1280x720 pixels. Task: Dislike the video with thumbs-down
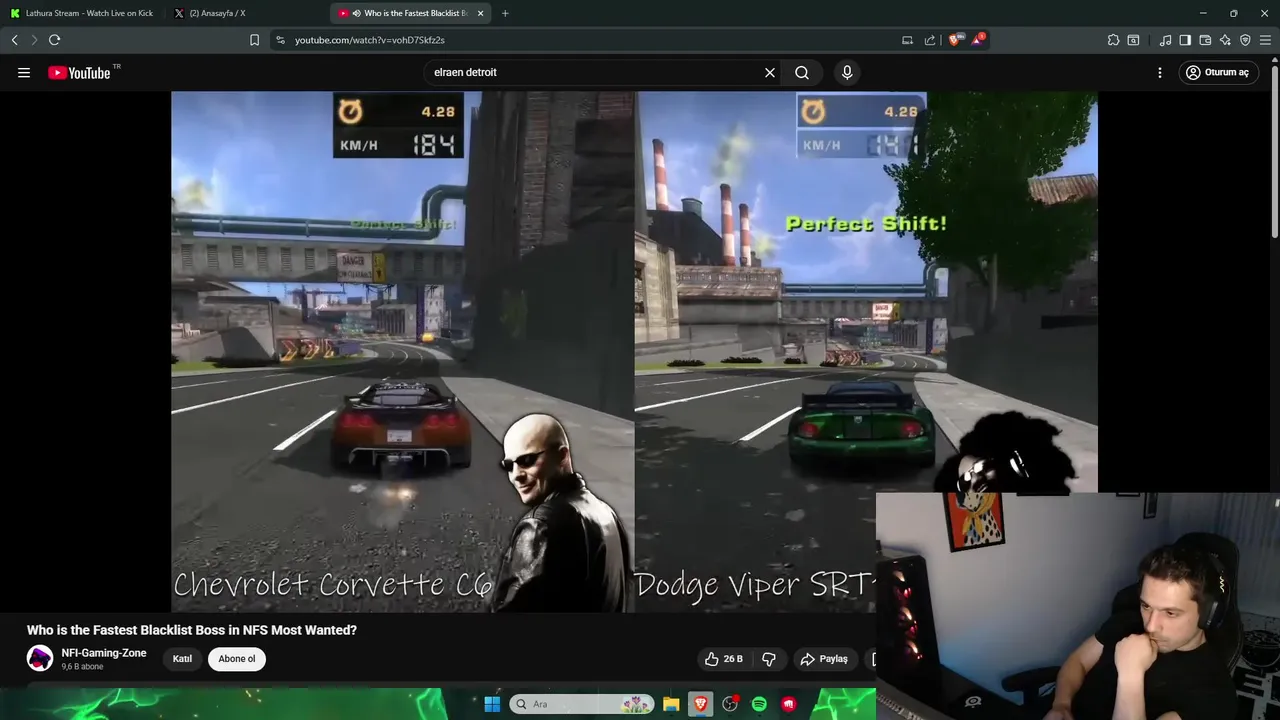tap(769, 659)
